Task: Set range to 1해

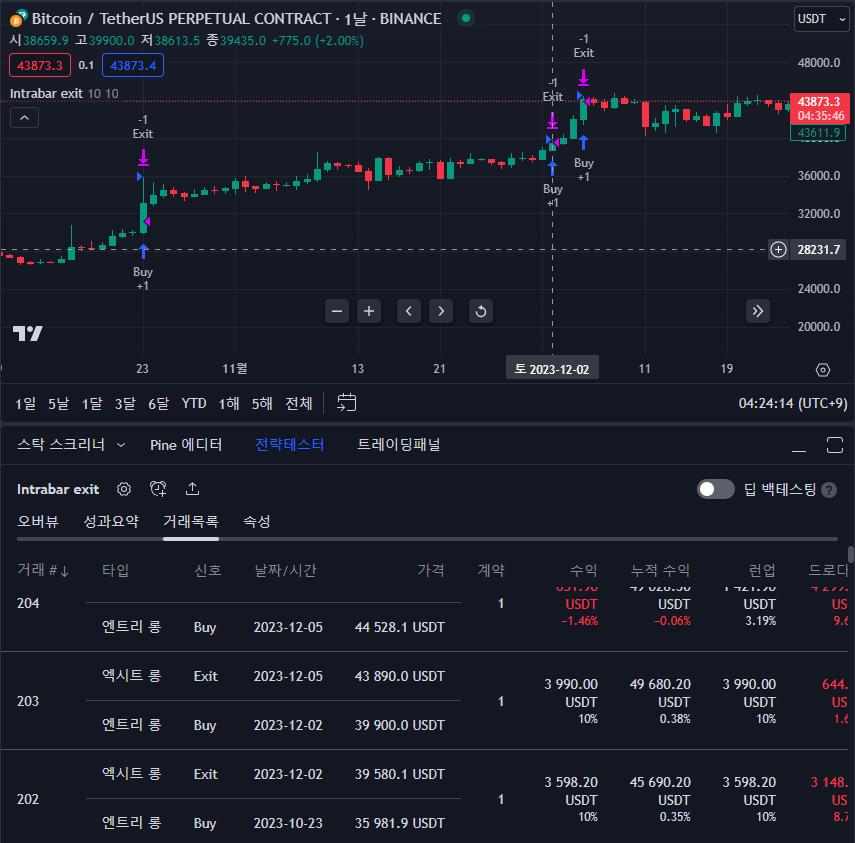Action: 229,404
